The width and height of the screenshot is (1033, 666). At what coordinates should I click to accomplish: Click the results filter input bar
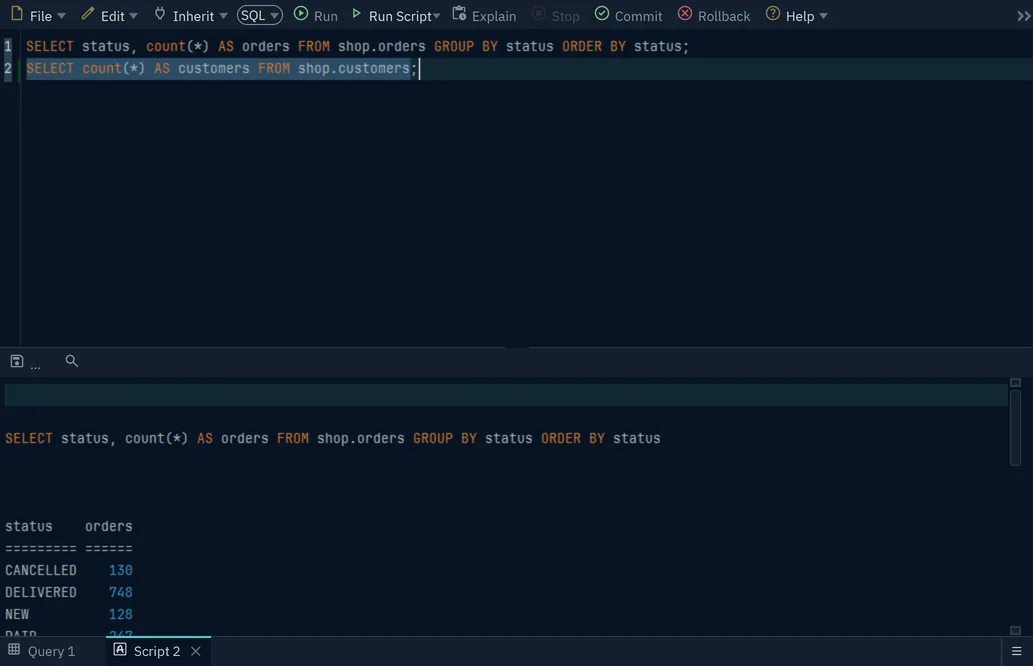[506, 395]
